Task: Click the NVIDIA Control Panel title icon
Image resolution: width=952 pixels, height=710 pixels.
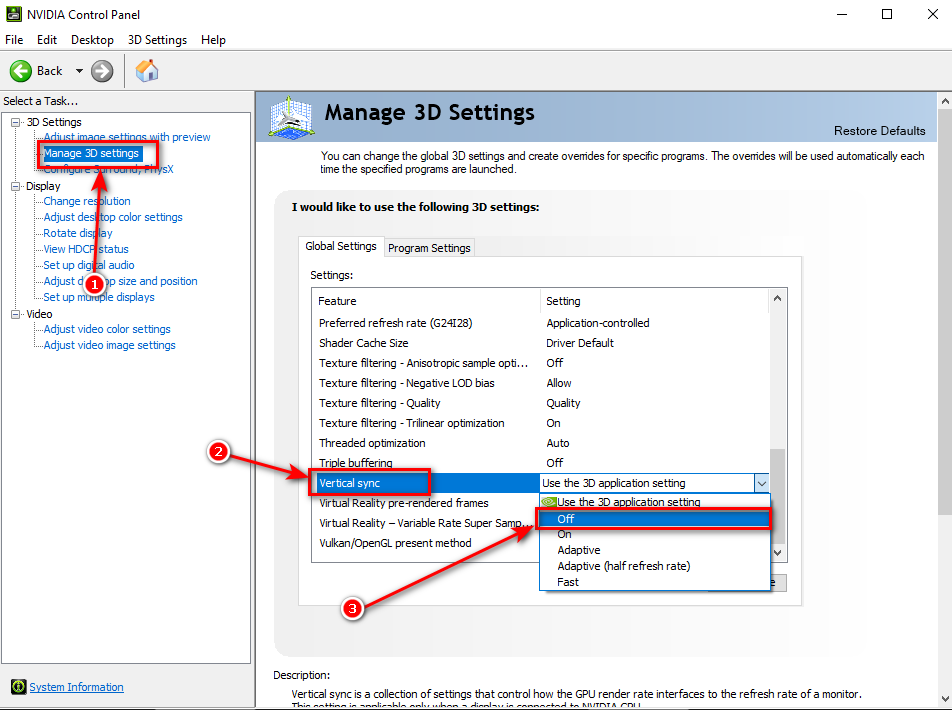Action: [x=14, y=14]
